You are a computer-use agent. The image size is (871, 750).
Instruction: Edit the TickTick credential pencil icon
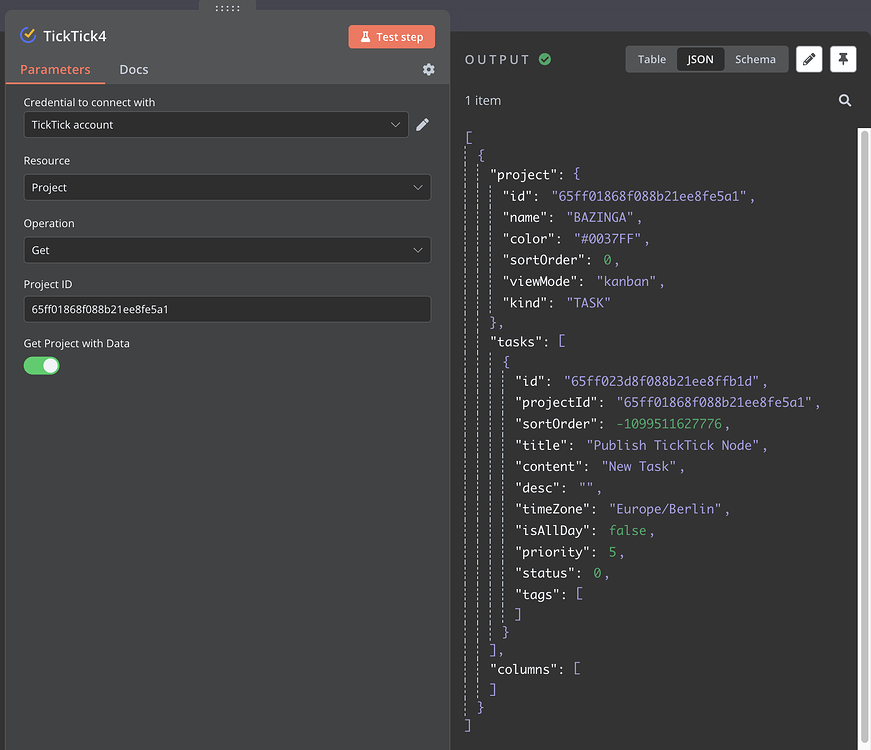423,124
